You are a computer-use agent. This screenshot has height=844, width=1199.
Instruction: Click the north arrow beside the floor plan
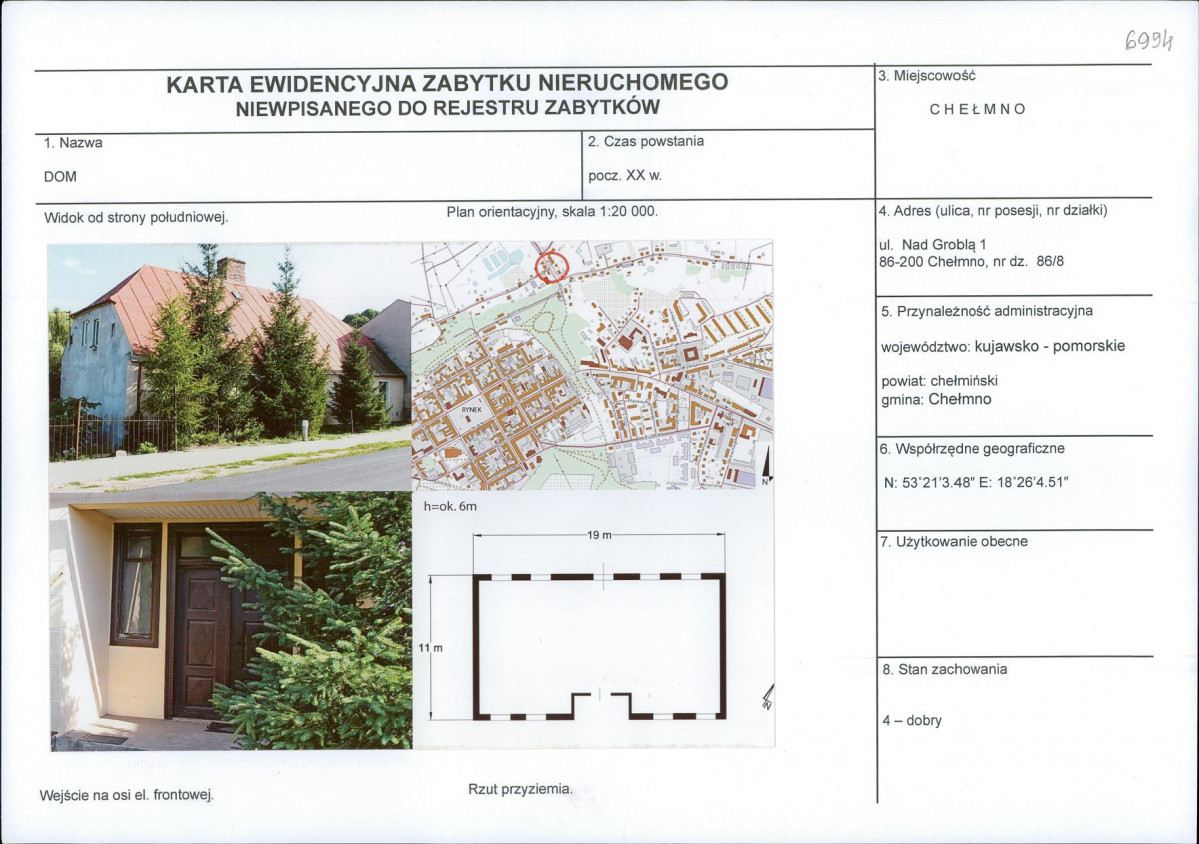768,696
